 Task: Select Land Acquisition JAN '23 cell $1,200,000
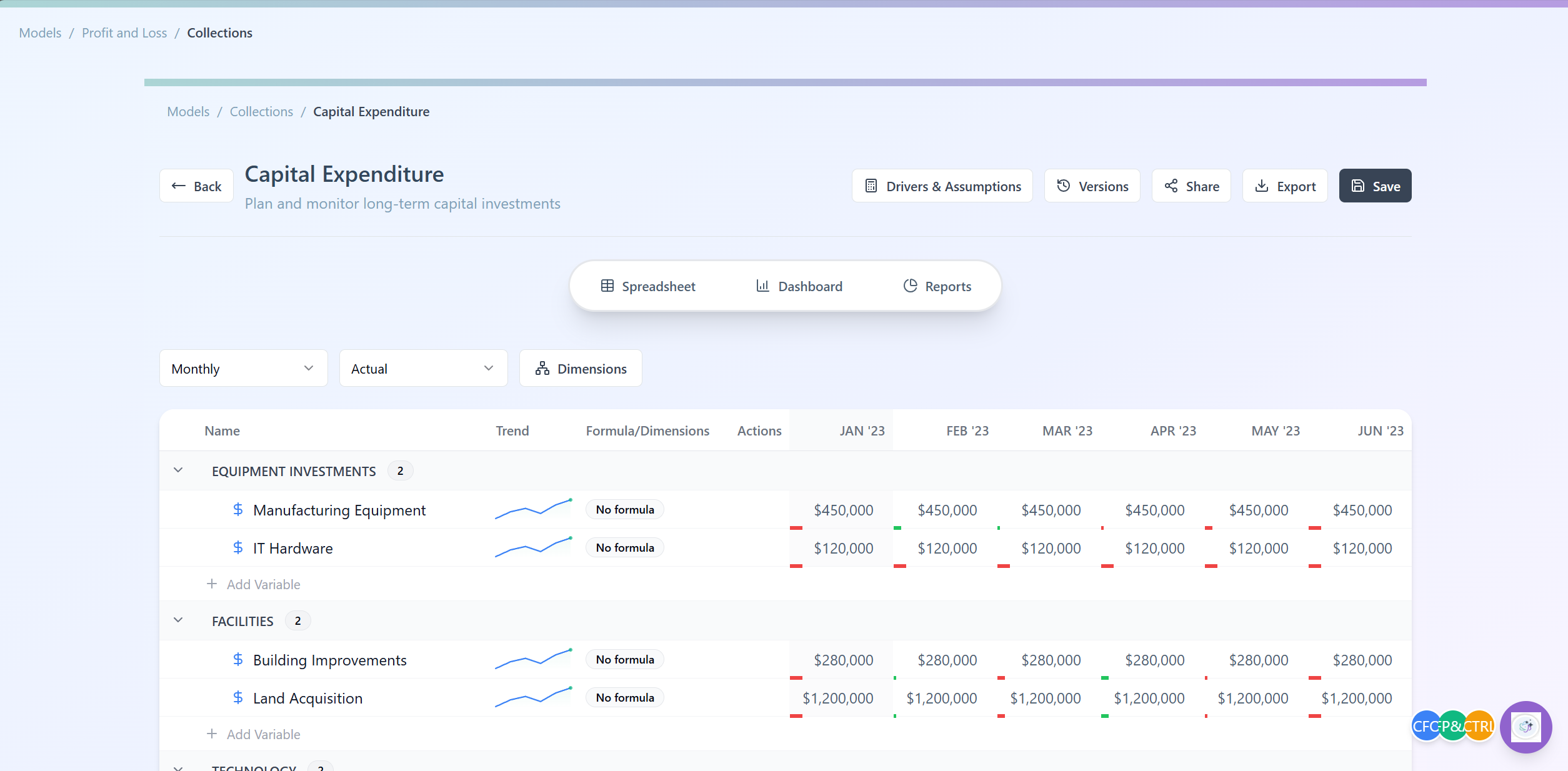point(841,698)
